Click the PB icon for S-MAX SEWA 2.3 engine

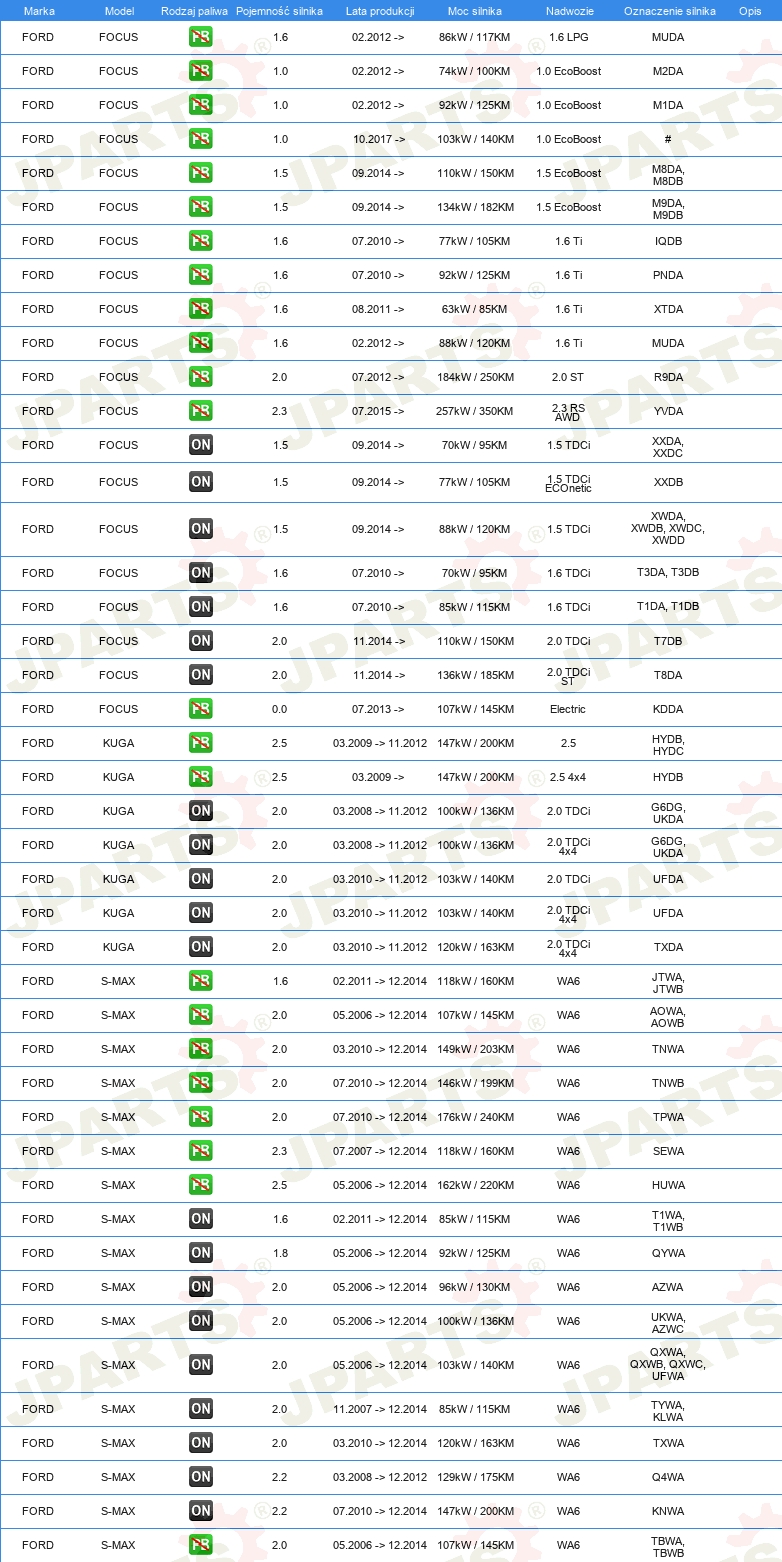point(201,1151)
